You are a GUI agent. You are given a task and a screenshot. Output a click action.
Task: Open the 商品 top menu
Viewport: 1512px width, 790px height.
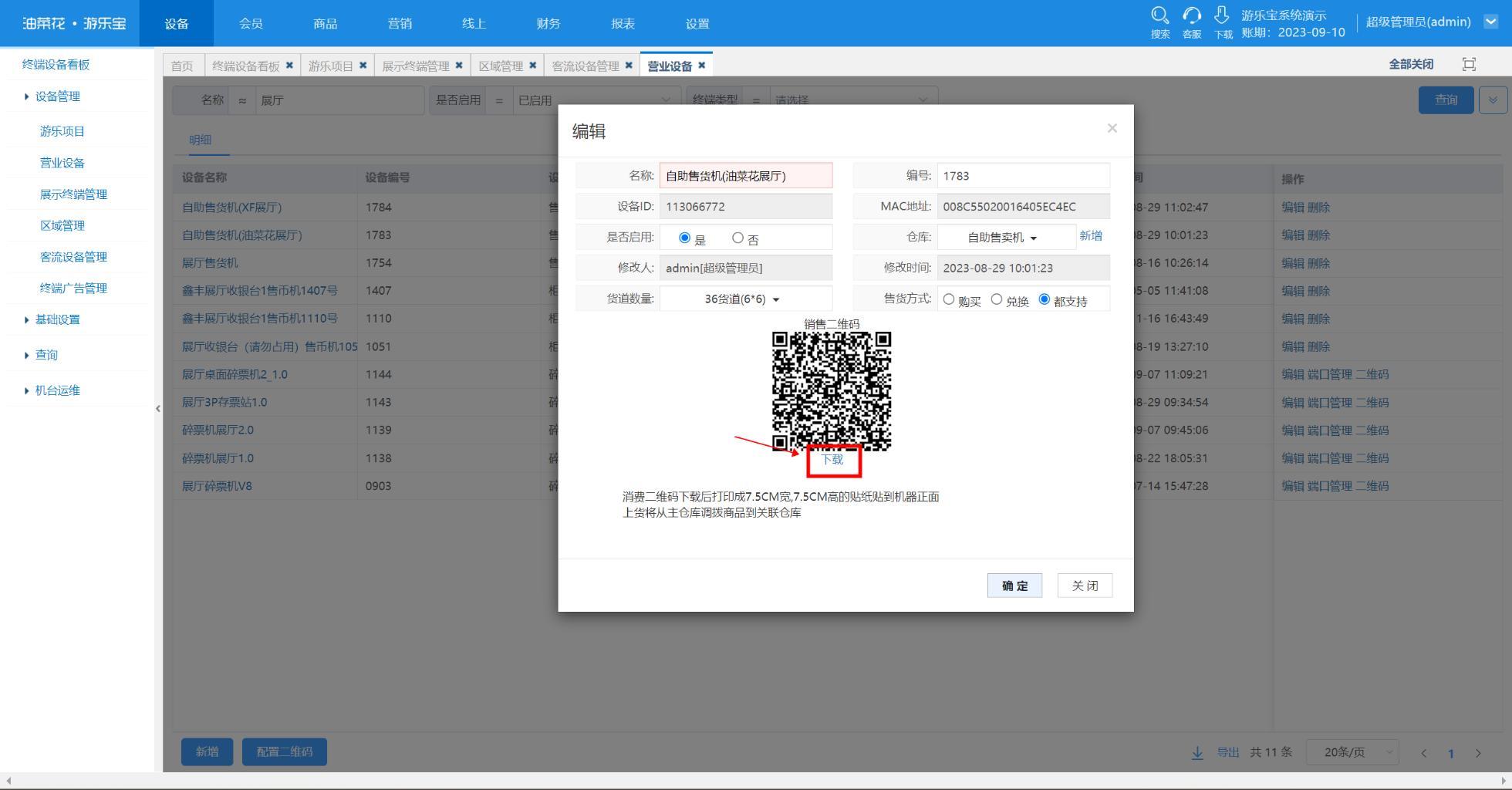[326, 23]
